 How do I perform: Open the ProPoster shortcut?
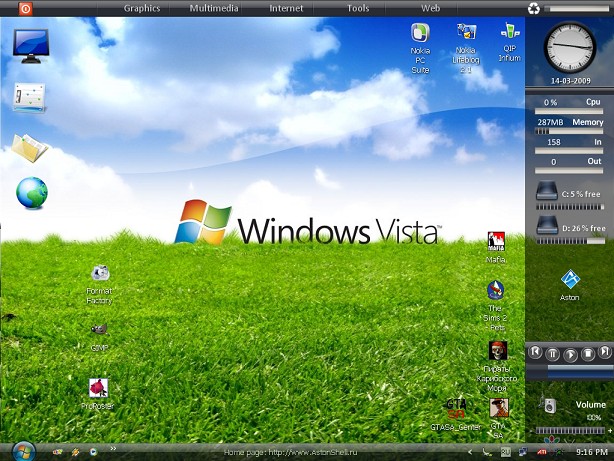(x=98, y=394)
